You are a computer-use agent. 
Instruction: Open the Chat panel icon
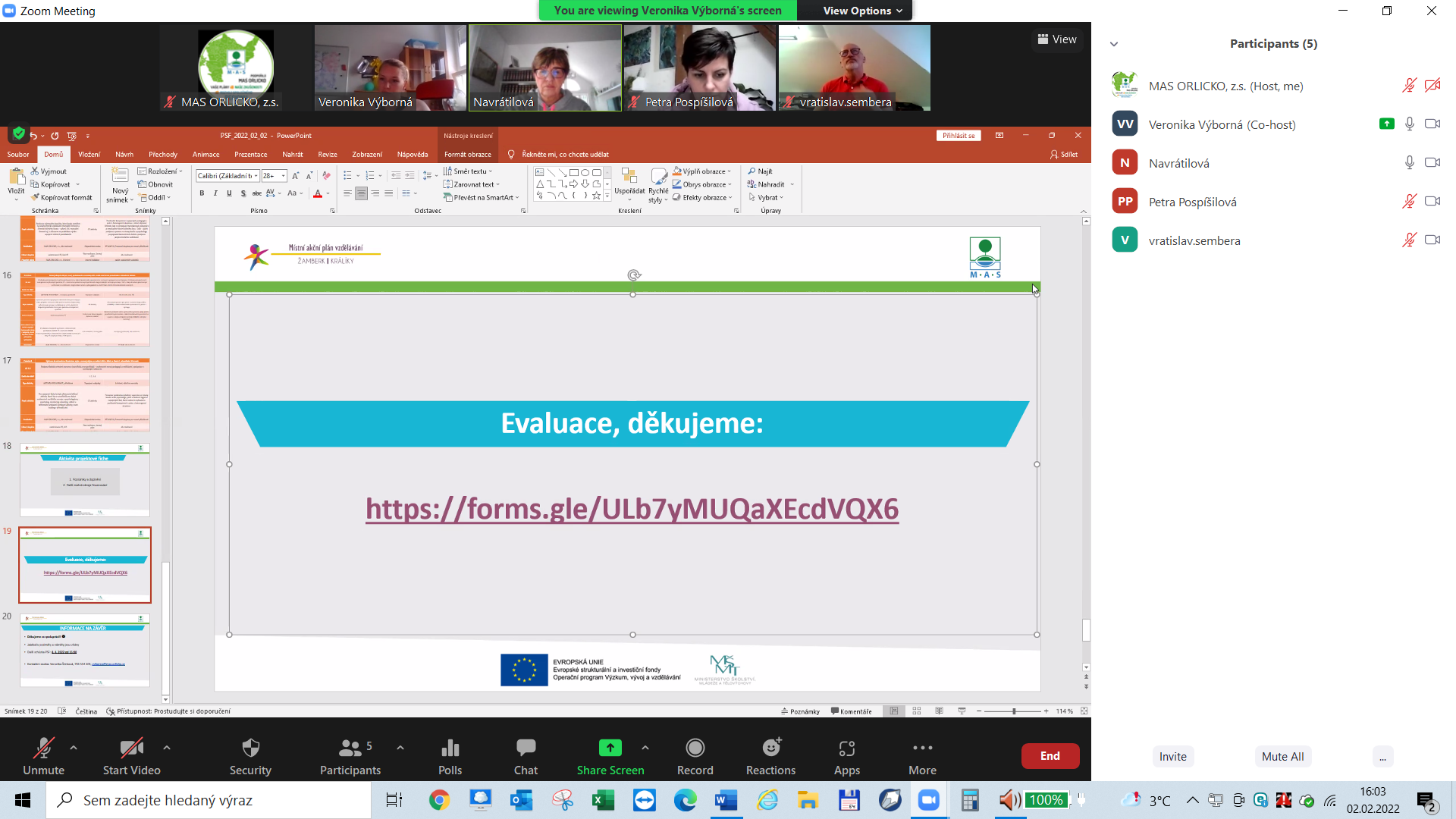[526, 748]
